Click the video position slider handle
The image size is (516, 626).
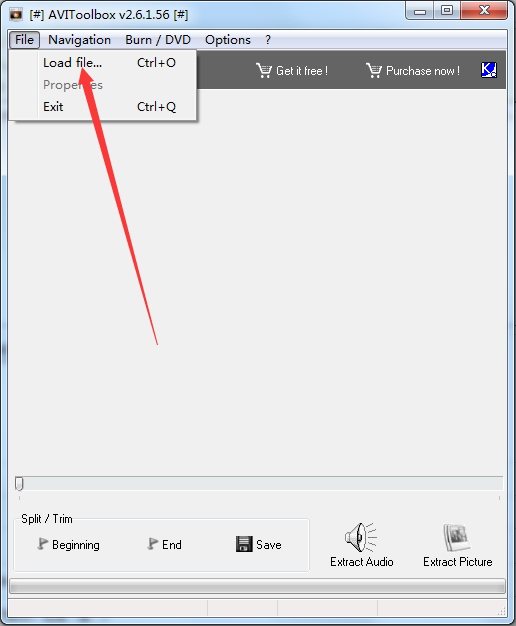pyautogui.click(x=19, y=483)
